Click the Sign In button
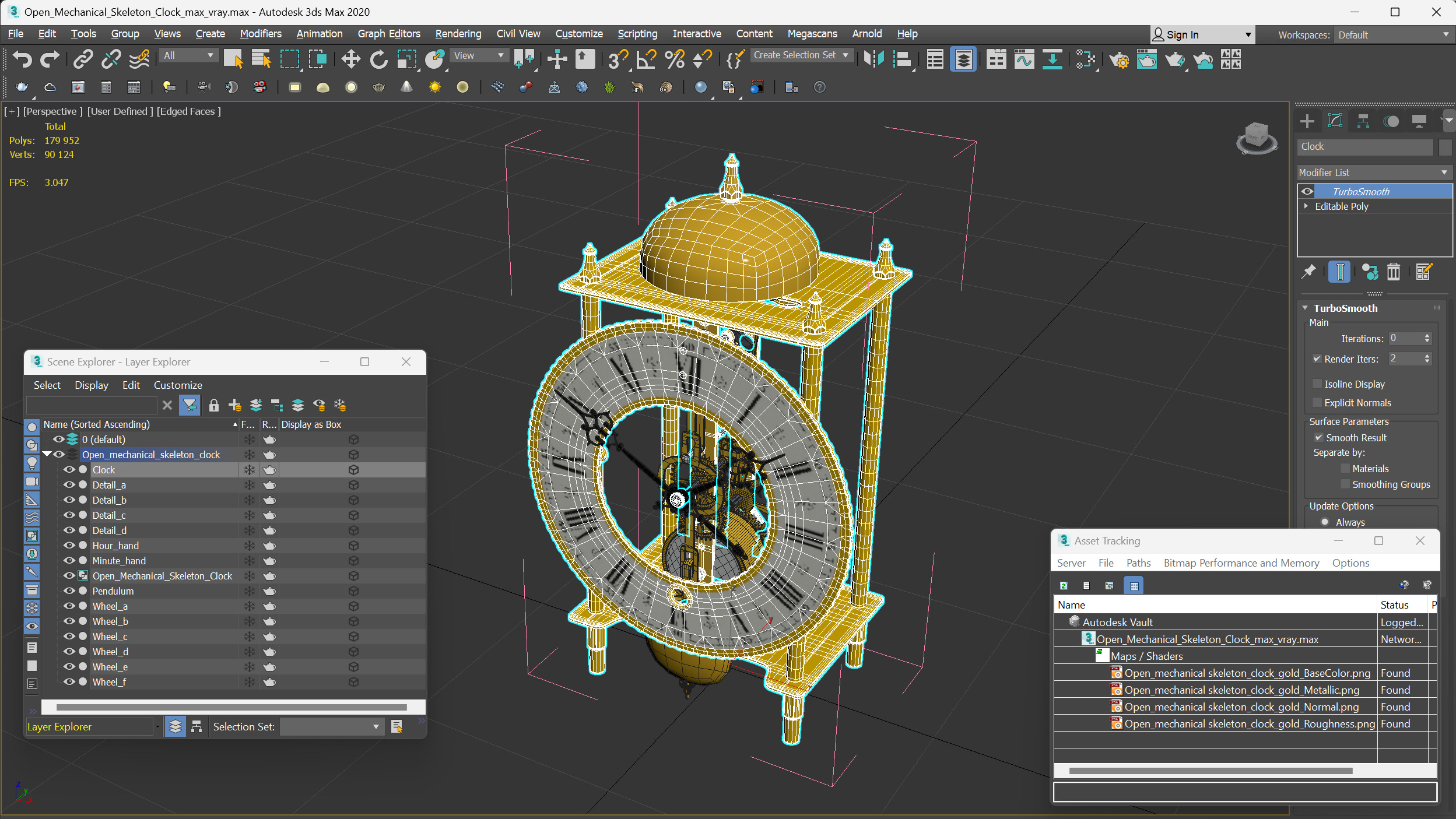 coord(1182,35)
